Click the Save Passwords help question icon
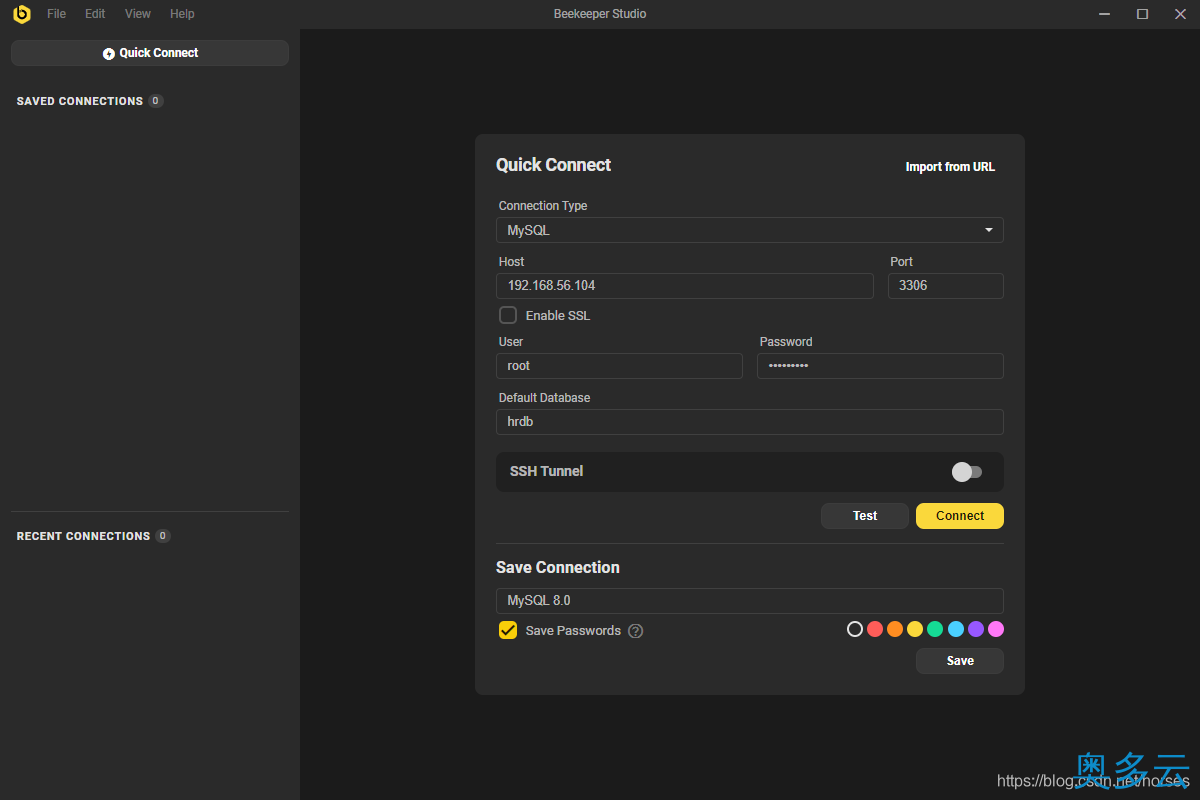Viewport: 1200px width, 800px height. click(x=636, y=631)
